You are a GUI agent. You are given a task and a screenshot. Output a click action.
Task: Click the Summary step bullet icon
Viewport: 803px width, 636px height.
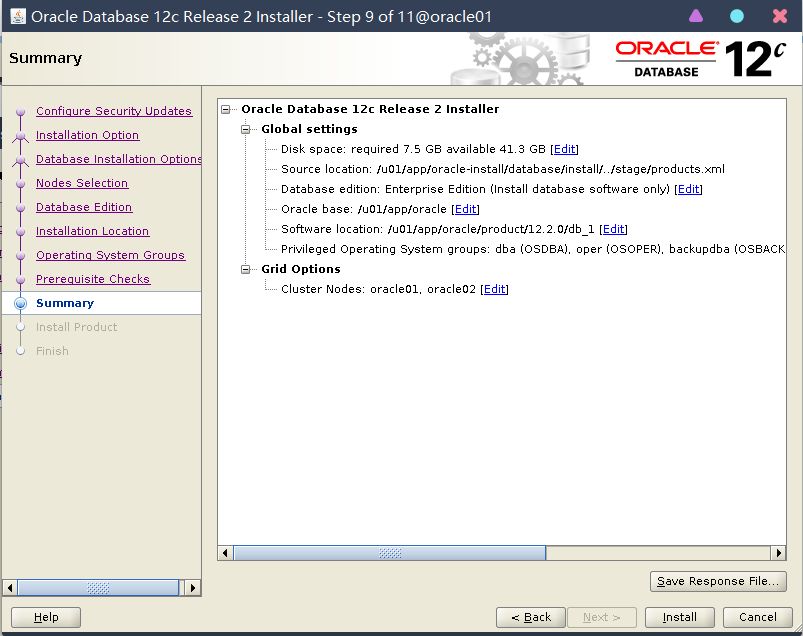tap(20, 303)
